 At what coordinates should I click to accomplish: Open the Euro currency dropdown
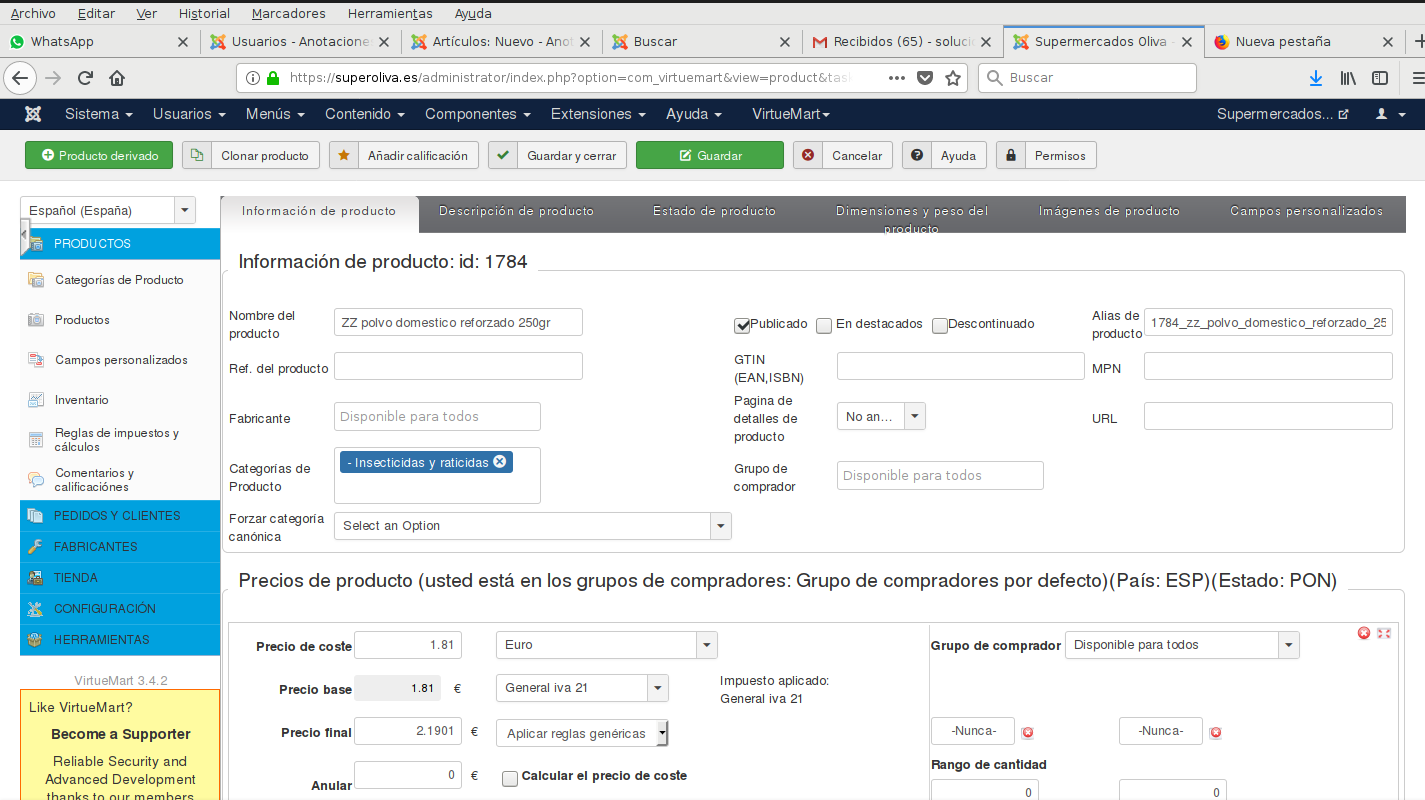(x=606, y=645)
